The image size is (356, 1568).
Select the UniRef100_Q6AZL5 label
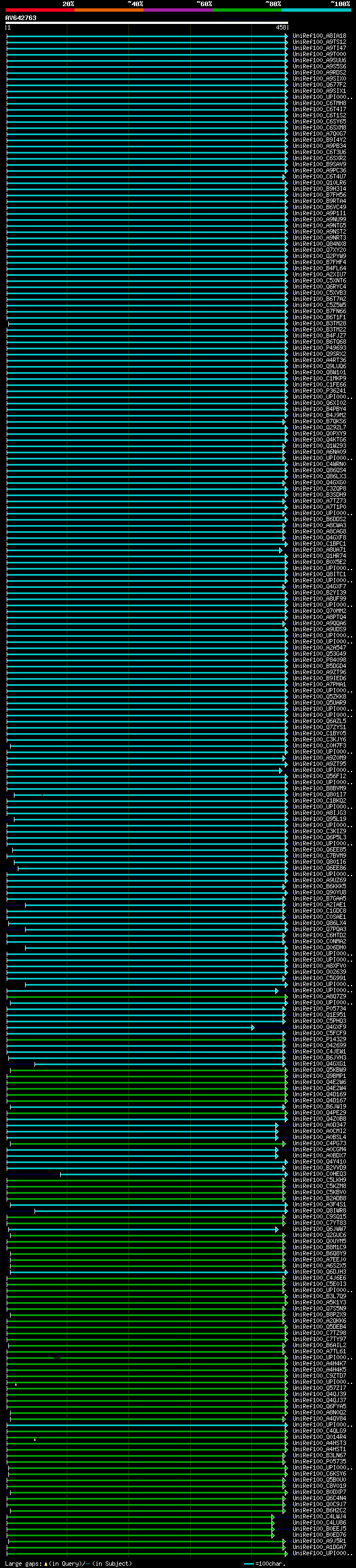pyautogui.click(x=319, y=721)
